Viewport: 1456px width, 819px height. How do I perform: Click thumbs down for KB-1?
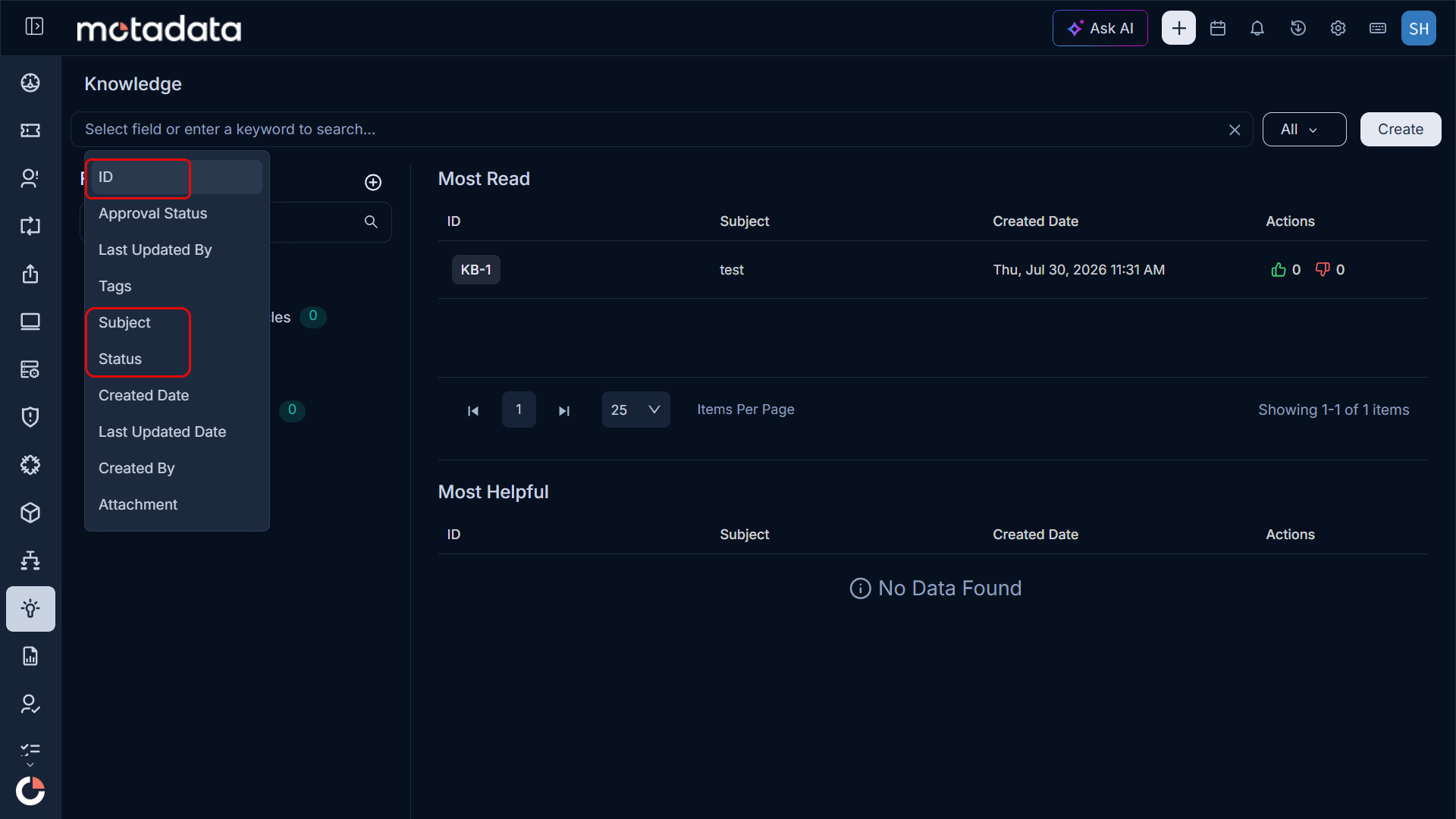(x=1323, y=270)
